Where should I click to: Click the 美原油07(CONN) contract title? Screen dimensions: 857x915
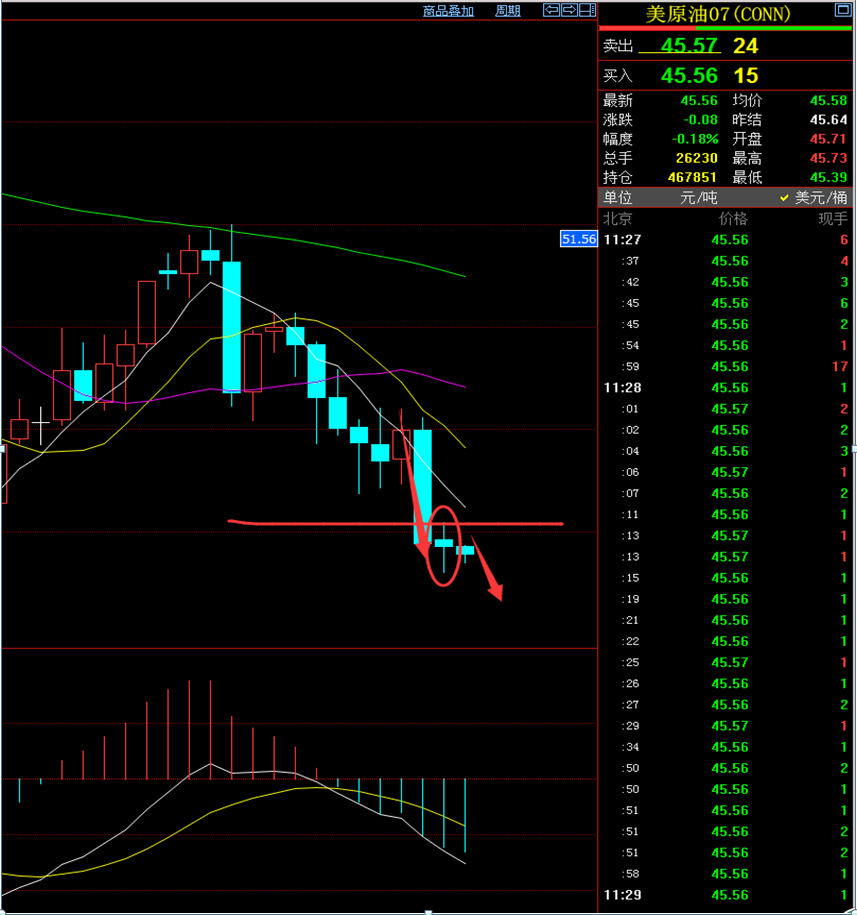(718, 14)
